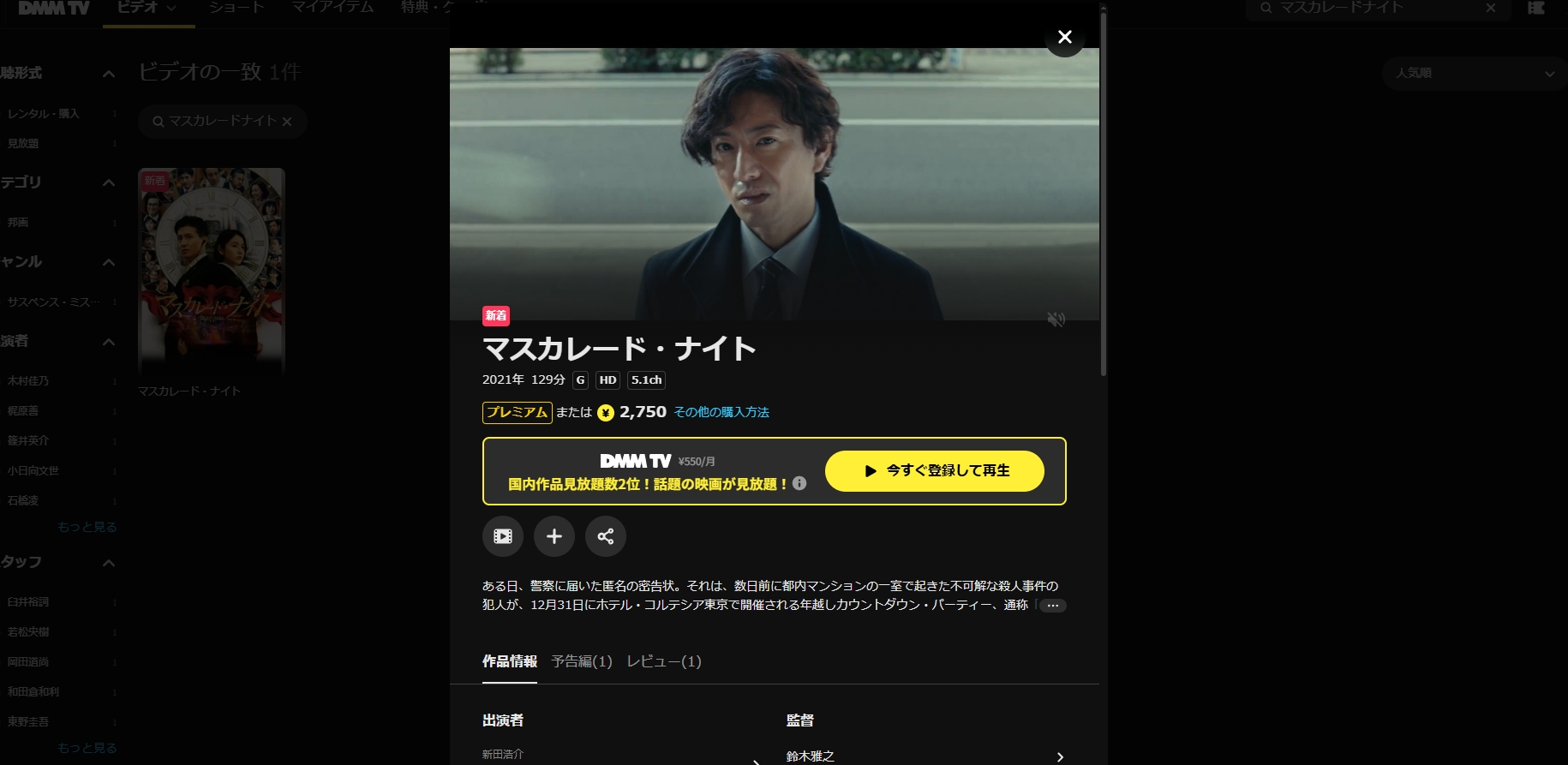Unmute the trailer sound icon
This screenshot has width=1568, height=765.
[x=1056, y=319]
